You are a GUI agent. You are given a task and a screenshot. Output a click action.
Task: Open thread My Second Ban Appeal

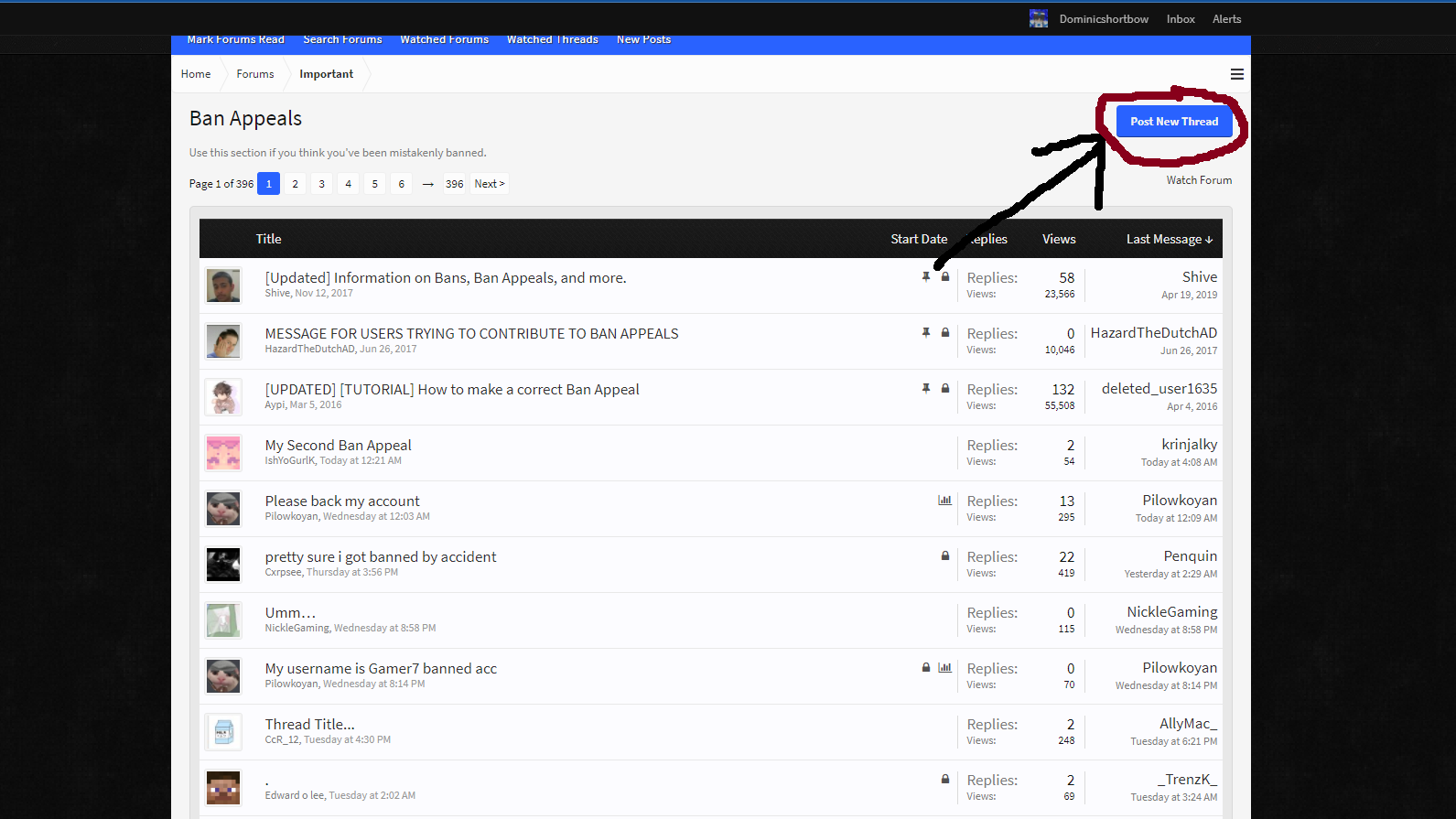338,446
